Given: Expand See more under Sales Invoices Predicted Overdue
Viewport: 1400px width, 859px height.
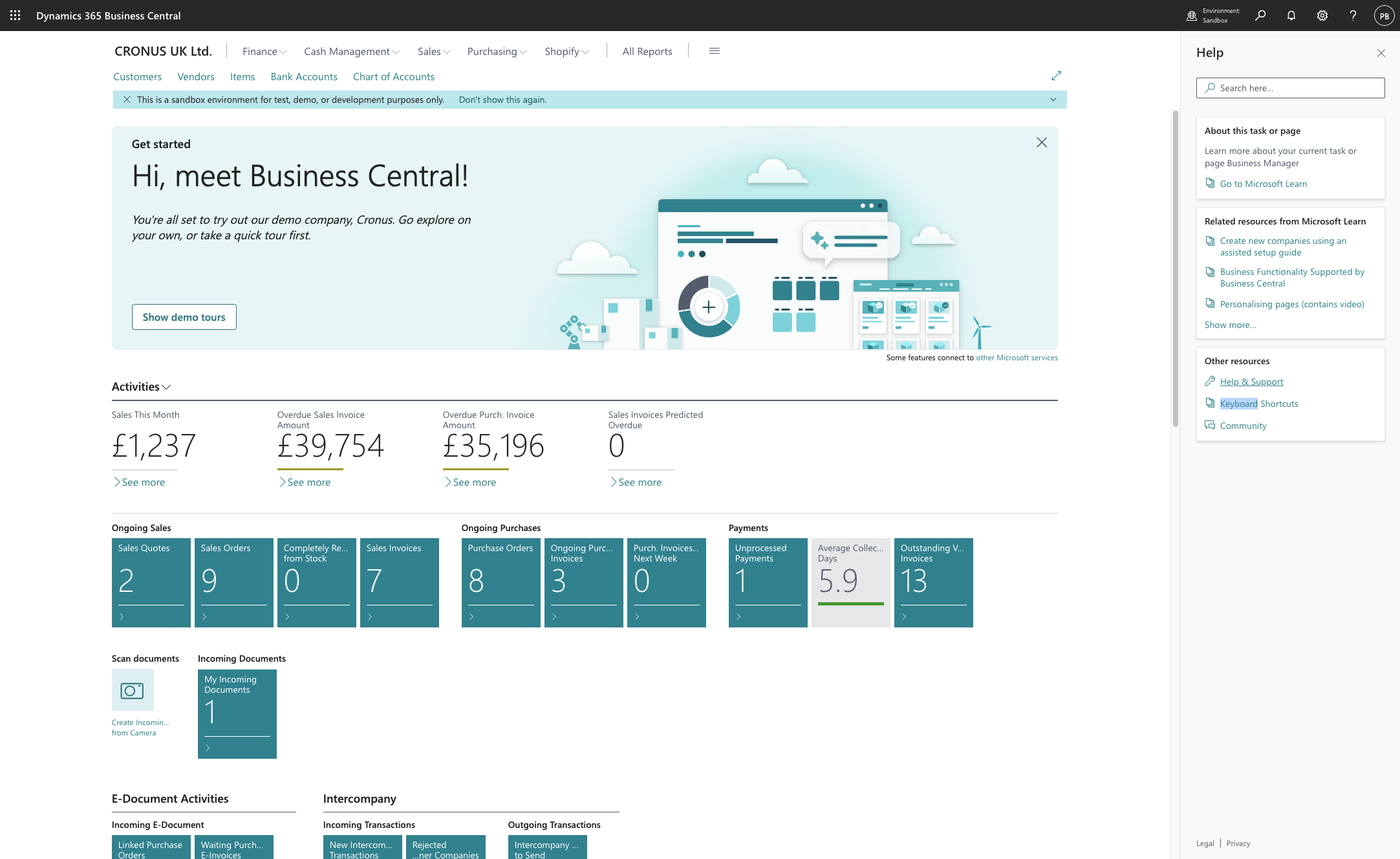Looking at the screenshot, I should click(x=636, y=482).
